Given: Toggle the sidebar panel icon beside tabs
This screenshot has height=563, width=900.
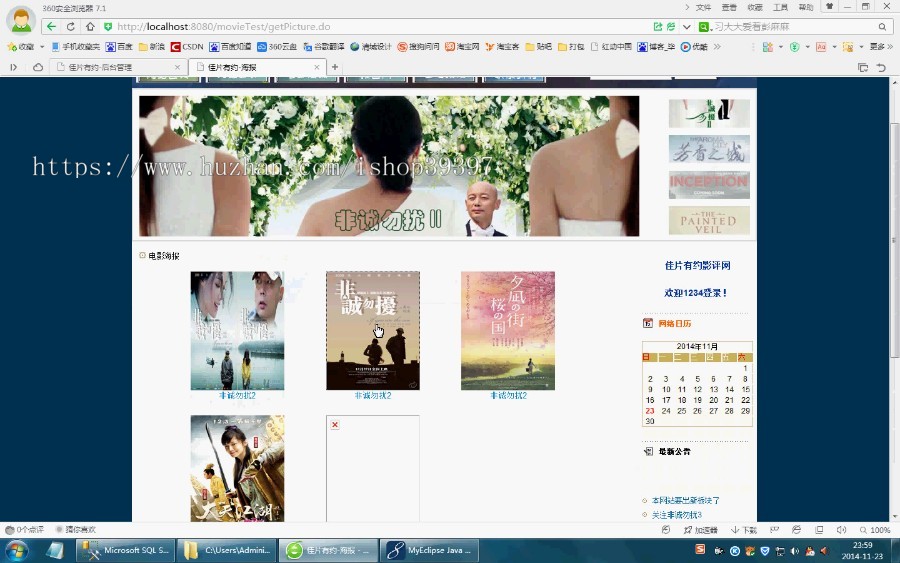Looking at the screenshot, I should (13, 67).
